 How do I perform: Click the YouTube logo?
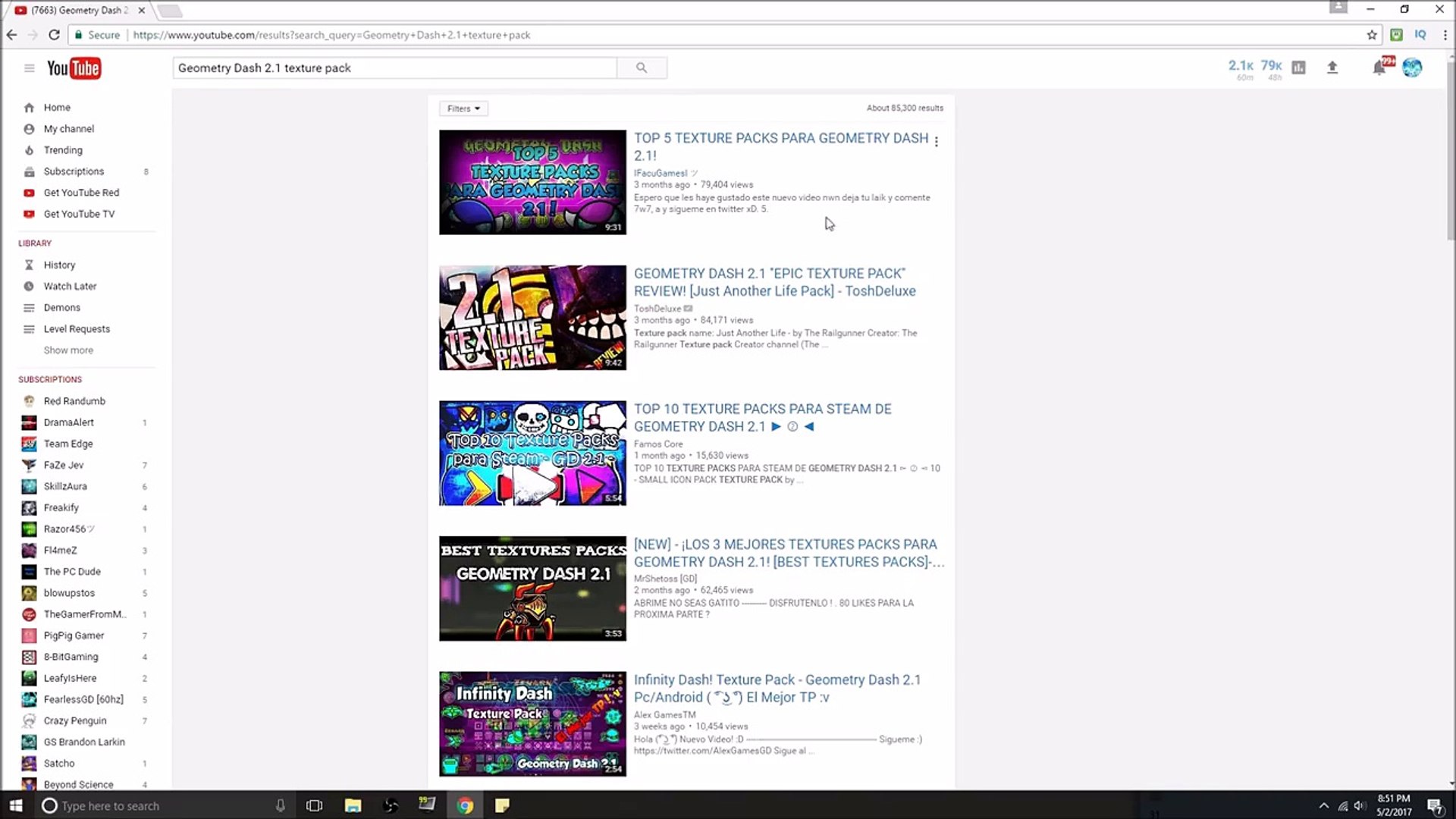pyautogui.click(x=74, y=68)
